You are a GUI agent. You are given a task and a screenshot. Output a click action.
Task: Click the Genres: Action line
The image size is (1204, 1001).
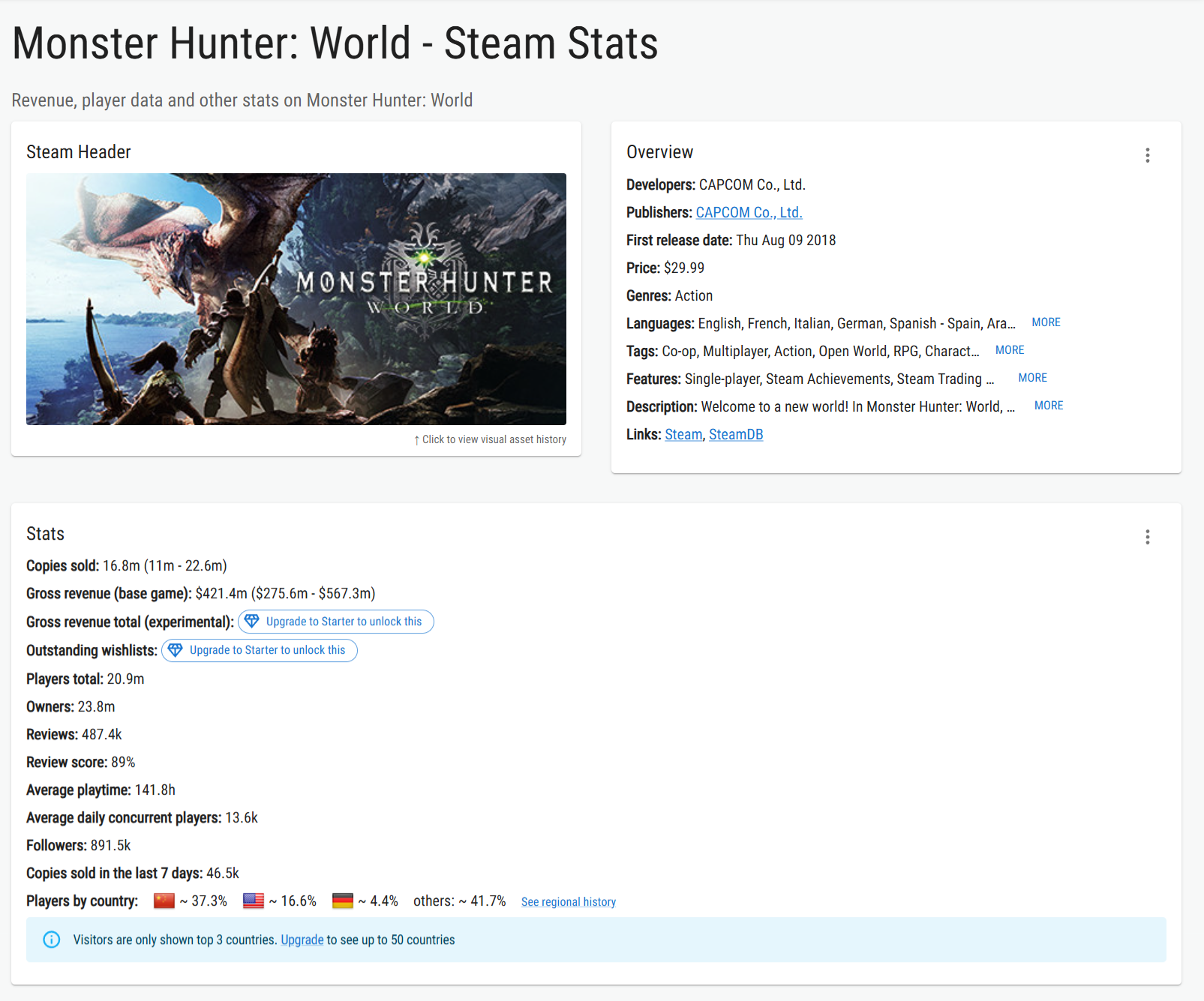coord(670,295)
